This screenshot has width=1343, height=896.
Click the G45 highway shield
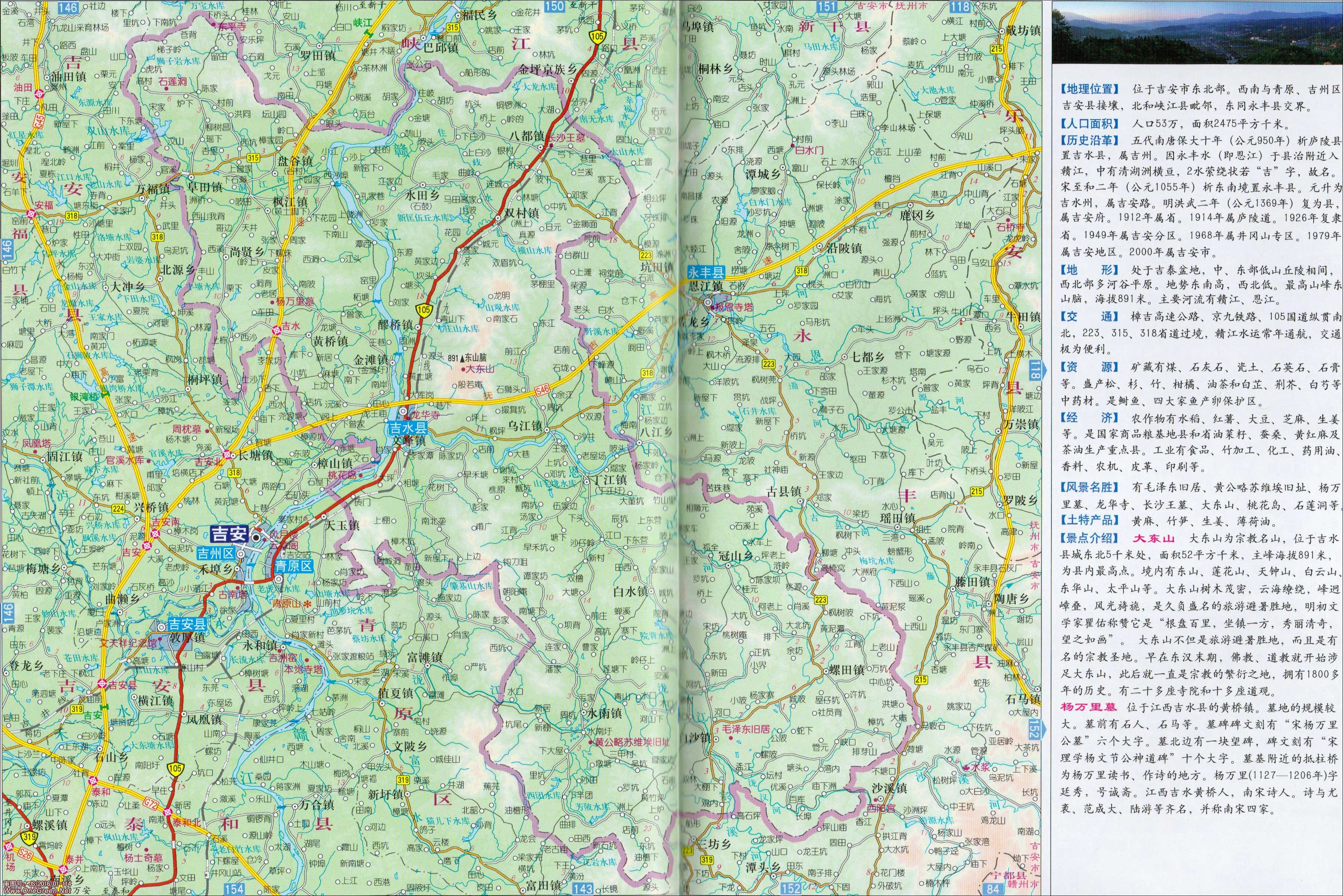click(38, 121)
